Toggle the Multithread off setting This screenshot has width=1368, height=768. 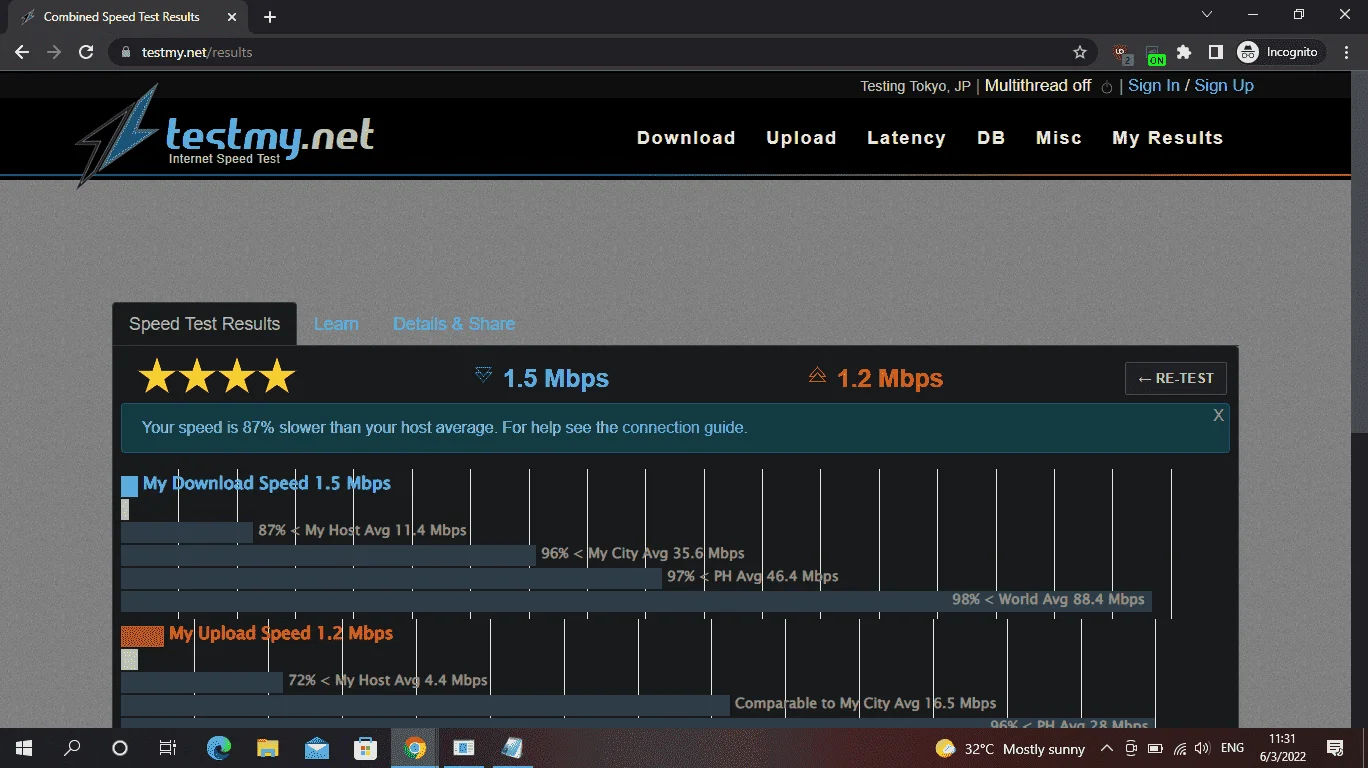[x=1038, y=86]
